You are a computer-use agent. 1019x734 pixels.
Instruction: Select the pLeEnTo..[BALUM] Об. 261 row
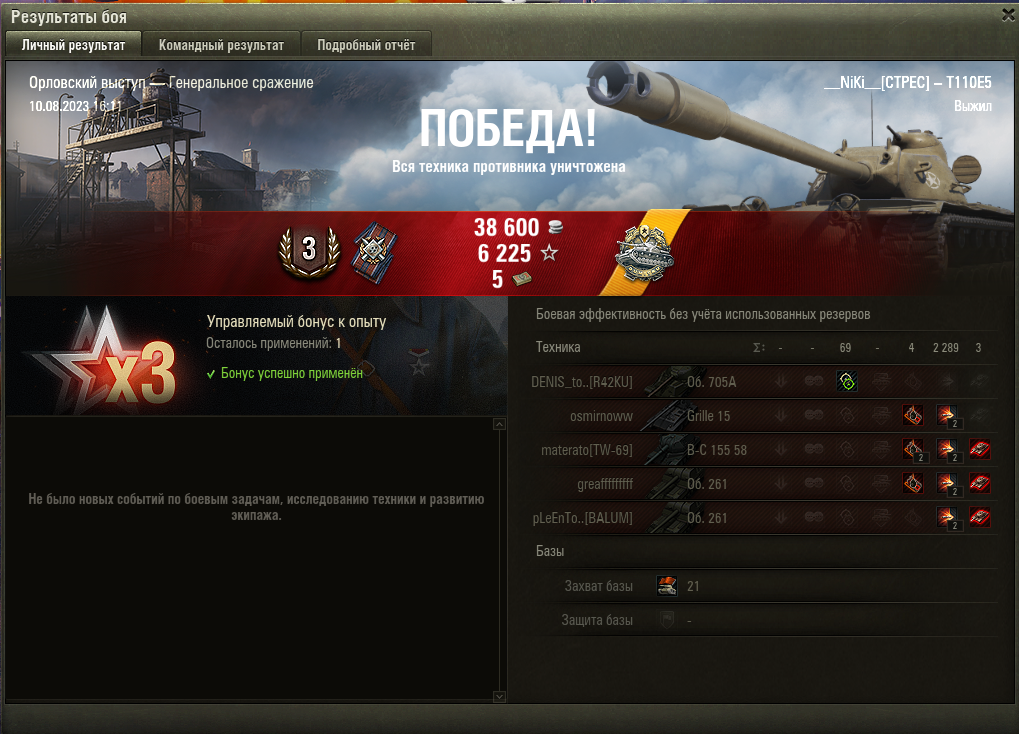tap(762, 518)
